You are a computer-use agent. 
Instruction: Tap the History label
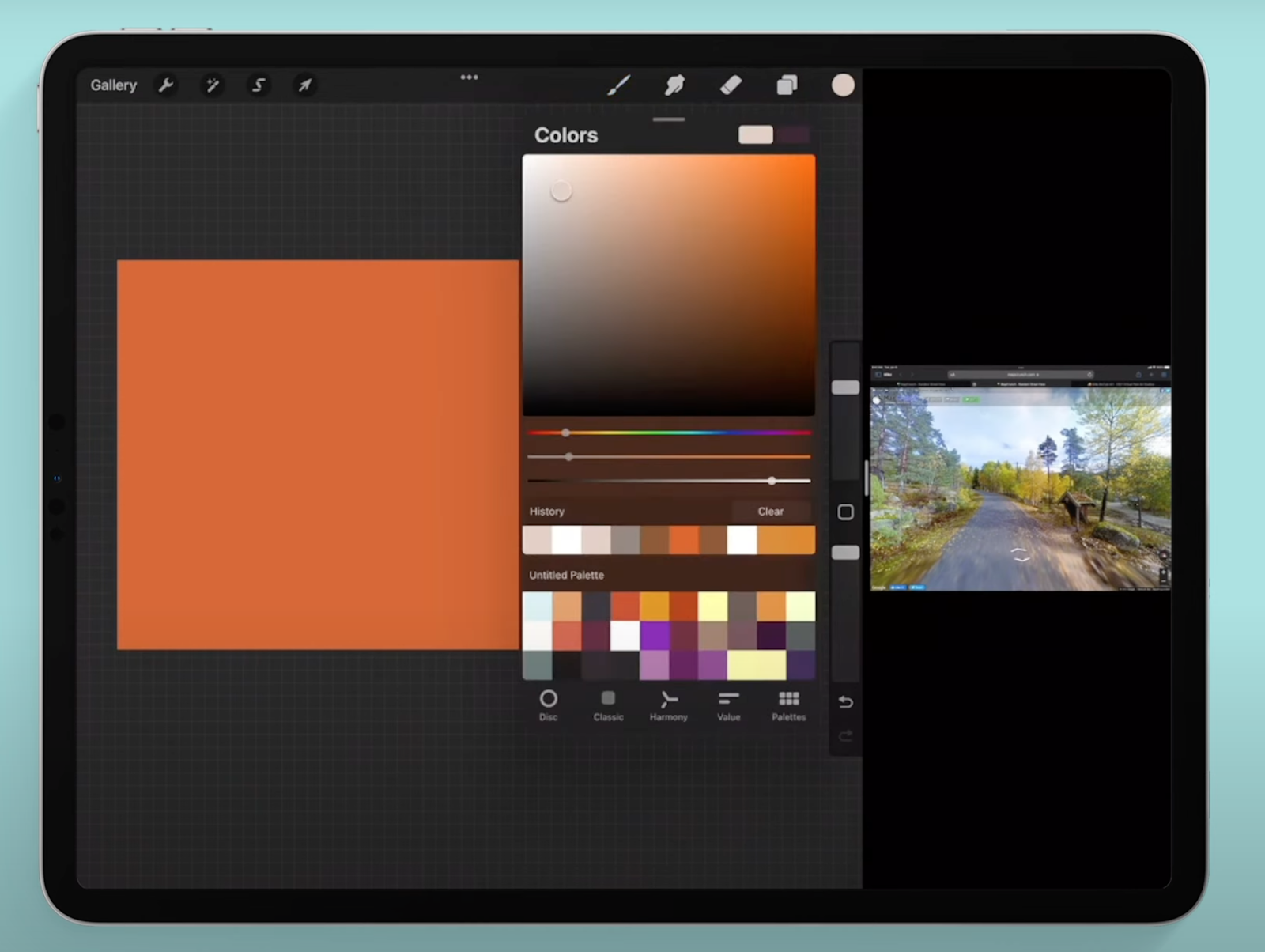(x=546, y=512)
